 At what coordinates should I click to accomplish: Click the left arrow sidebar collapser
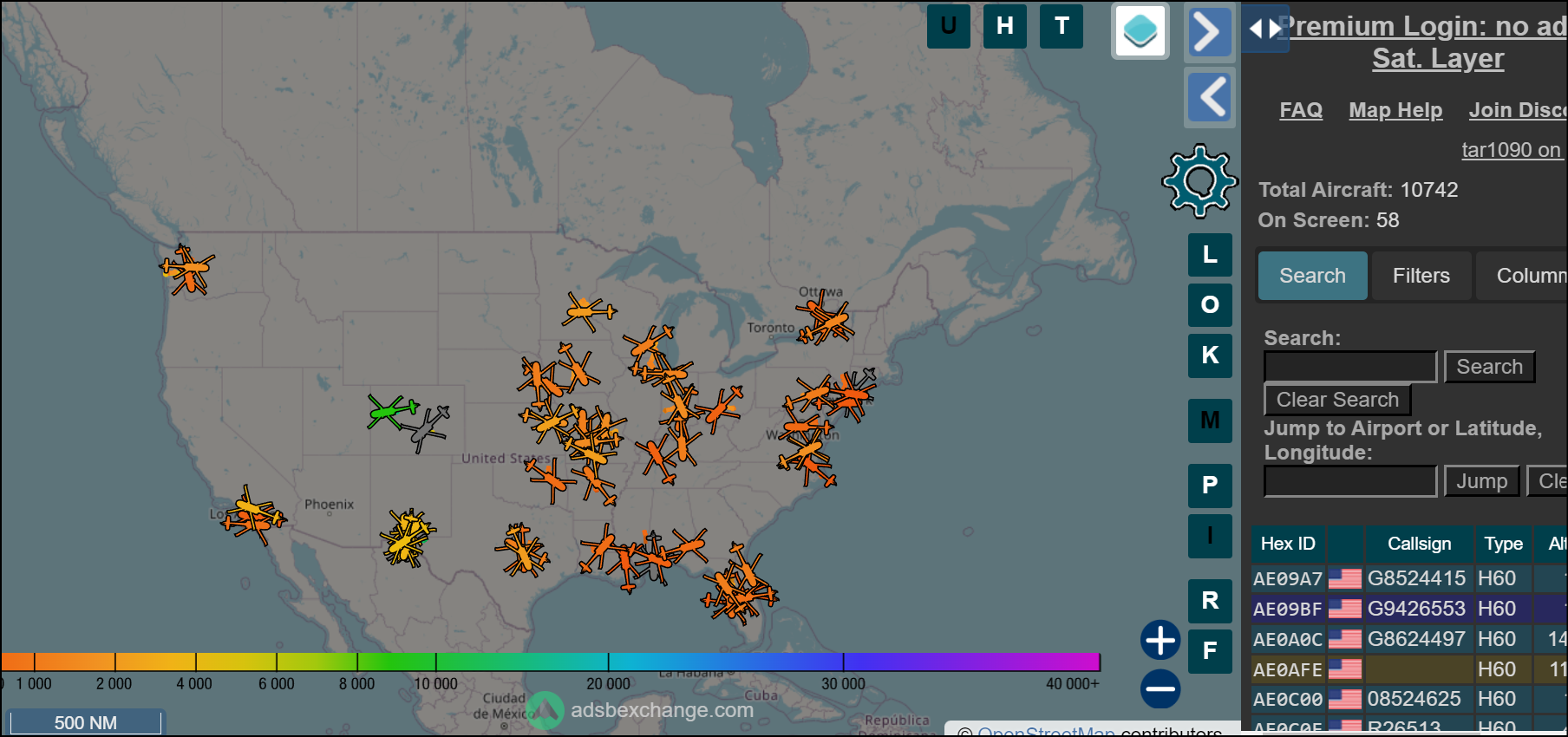click(1210, 97)
